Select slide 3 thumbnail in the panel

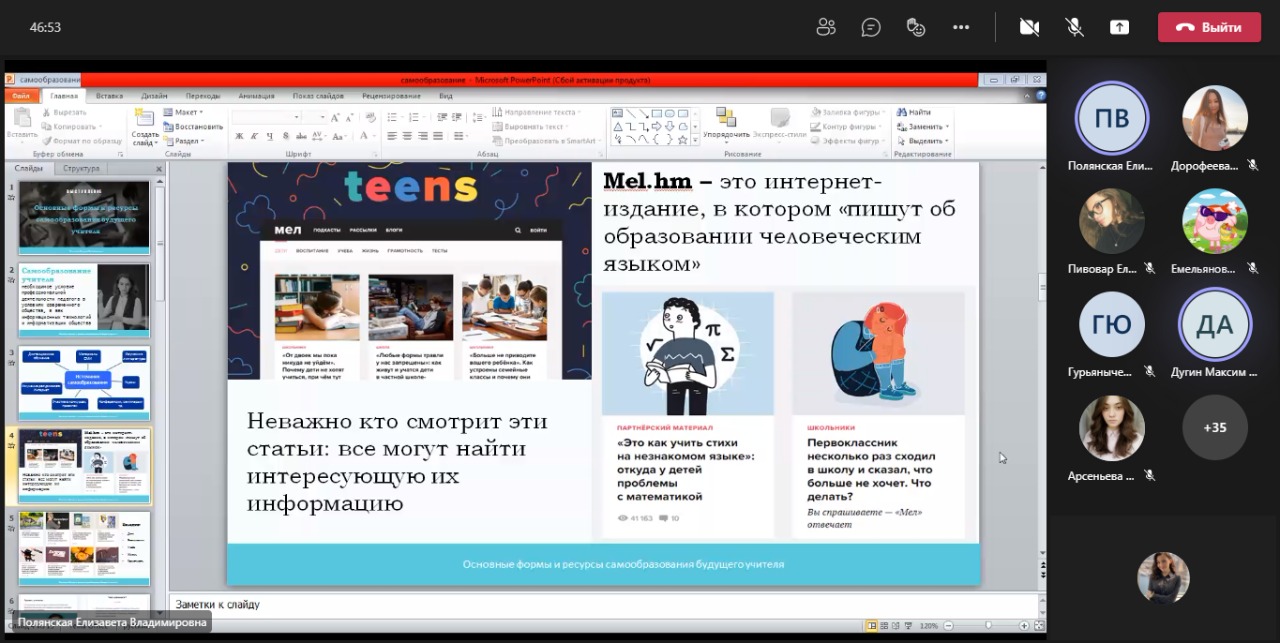coord(85,383)
